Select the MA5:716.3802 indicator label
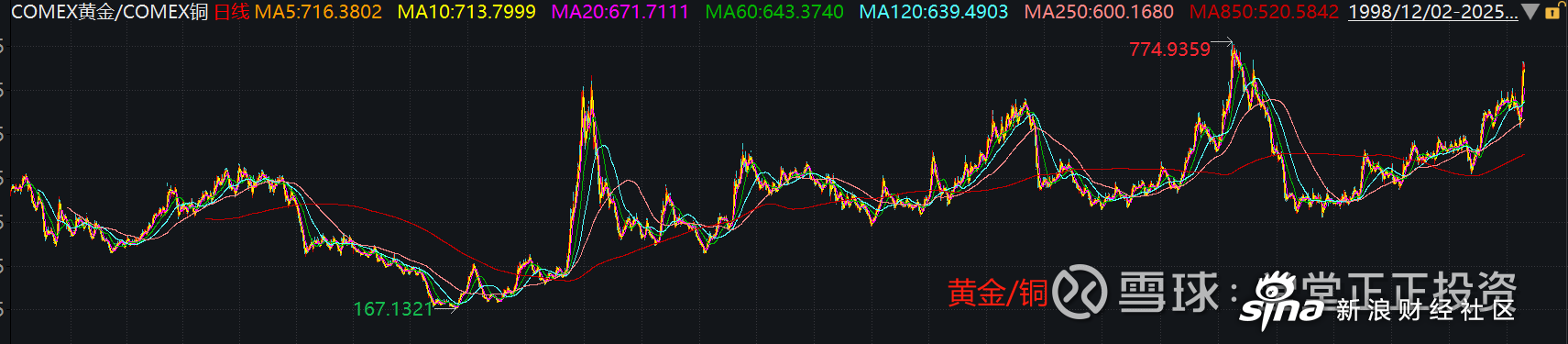This screenshot has height=344, width=1568. [x=318, y=12]
